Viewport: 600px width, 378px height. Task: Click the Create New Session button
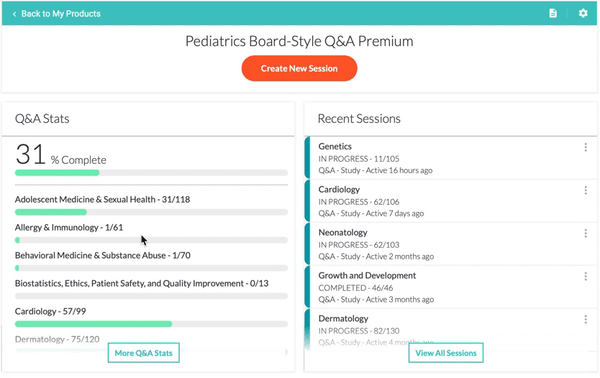[x=299, y=68]
